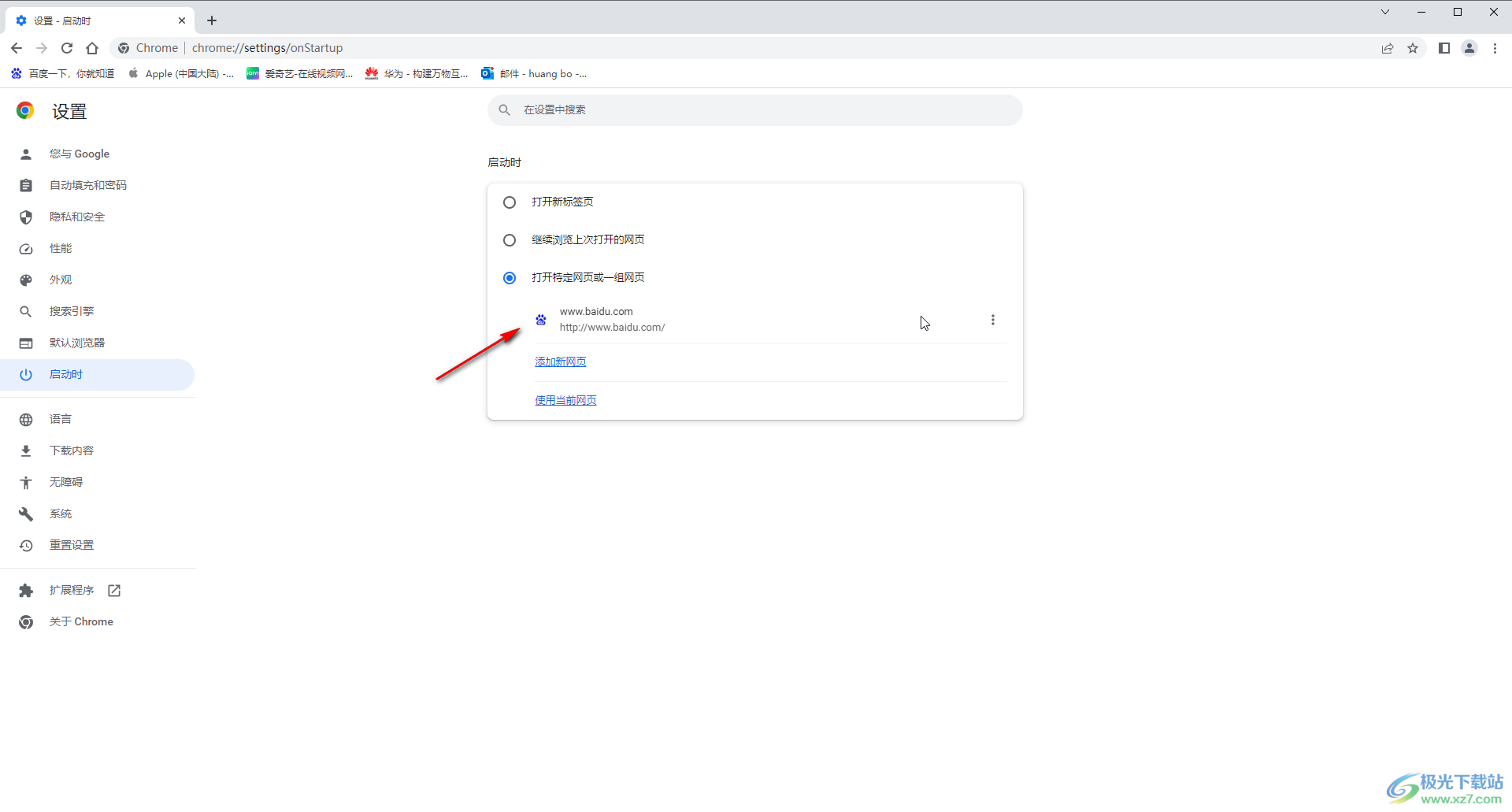Select 打开新标签页 radio option
The image size is (1512, 812).
(510, 202)
